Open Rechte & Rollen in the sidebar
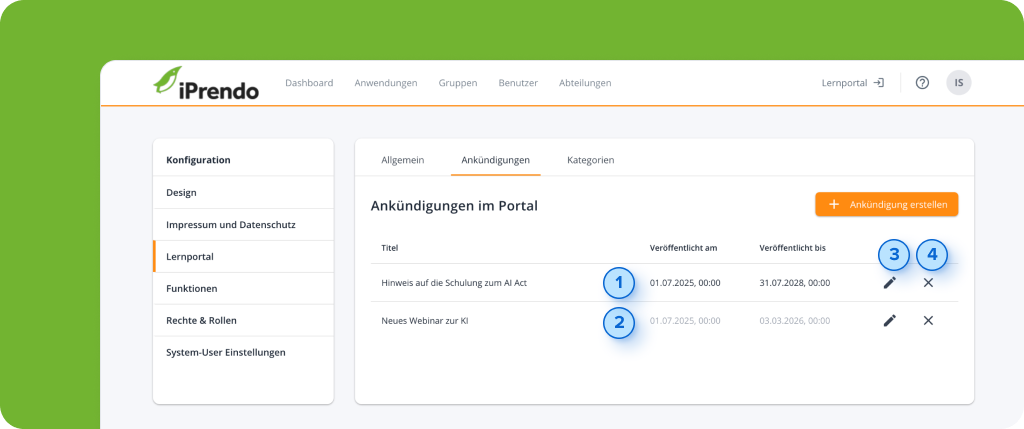Screen dimensions: 1024x429 (201, 320)
